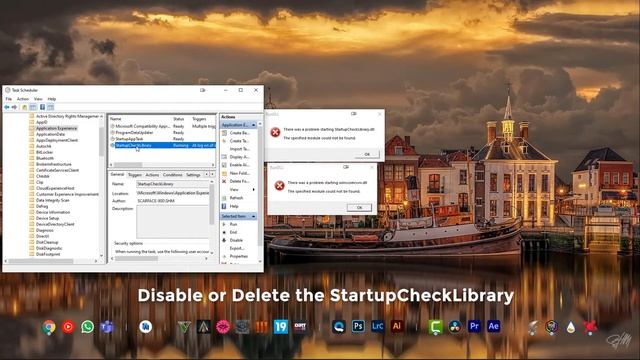Collapse the Selected Item actions section

(253, 216)
